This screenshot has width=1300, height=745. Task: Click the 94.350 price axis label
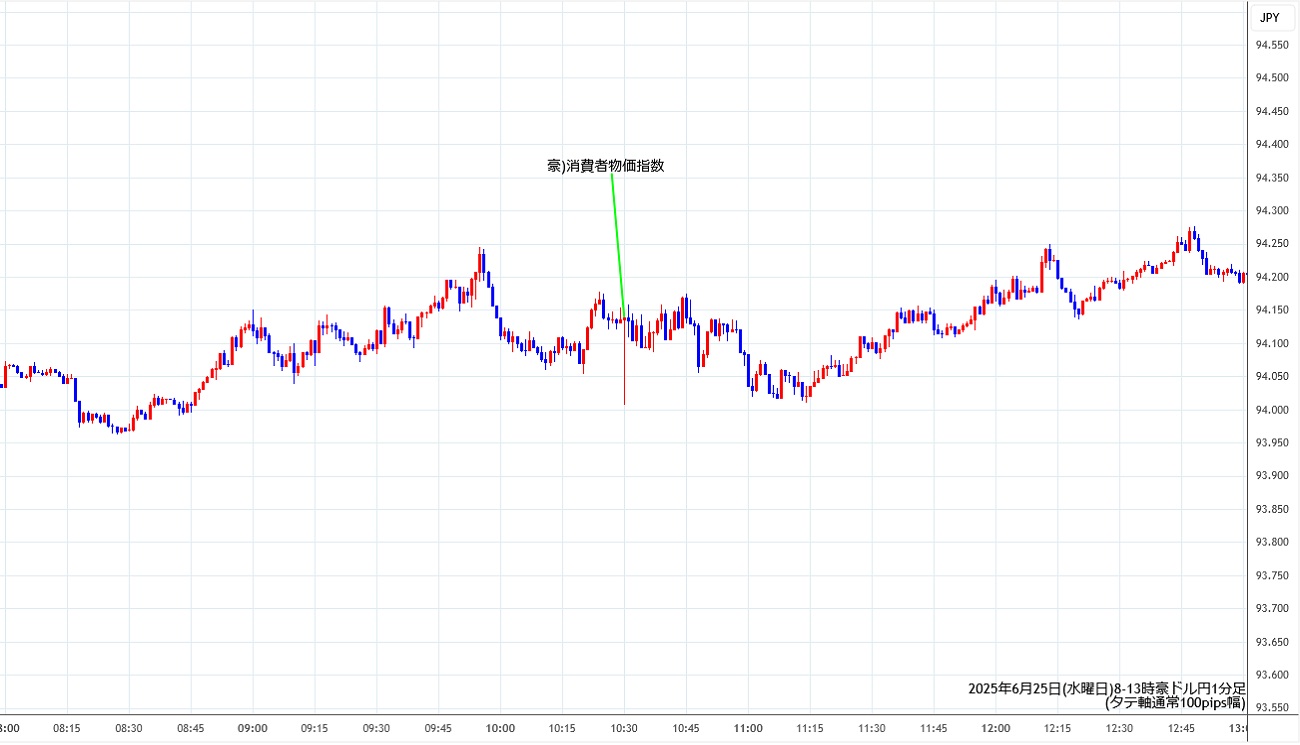pos(1272,178)
